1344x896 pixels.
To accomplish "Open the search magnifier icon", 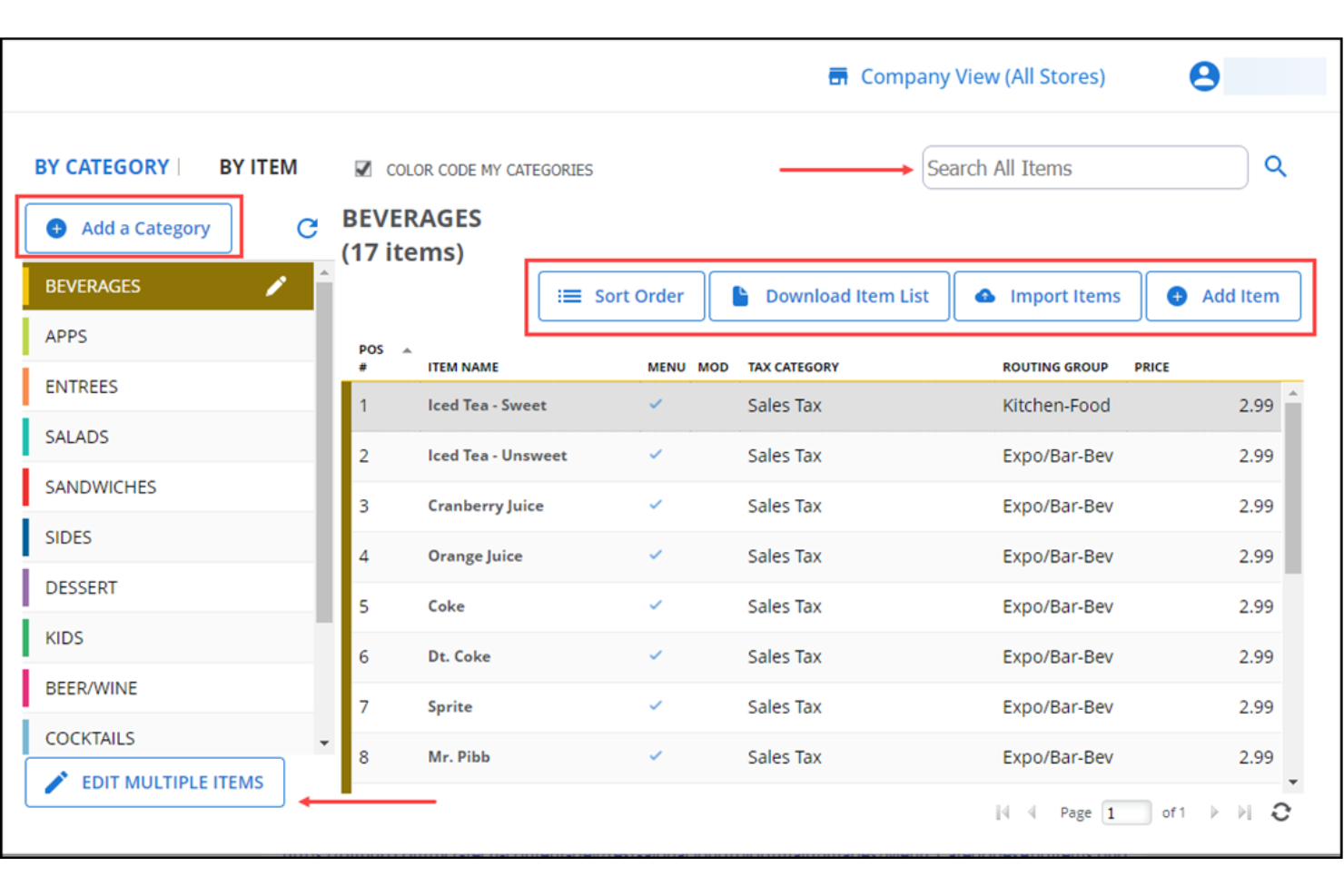I will tap(1276, 167).
